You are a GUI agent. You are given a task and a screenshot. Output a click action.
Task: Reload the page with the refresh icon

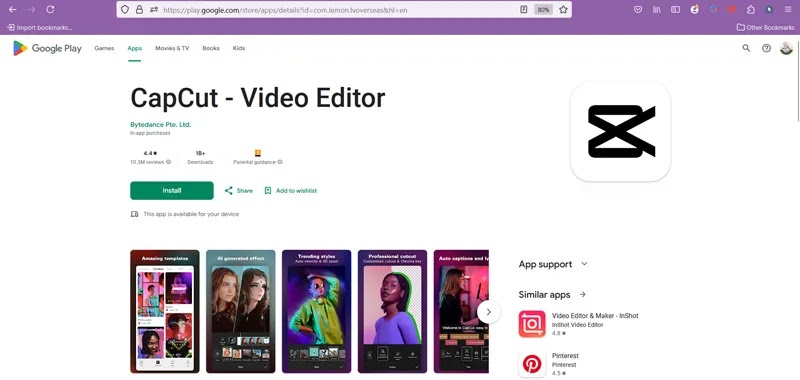coord(50,9)
